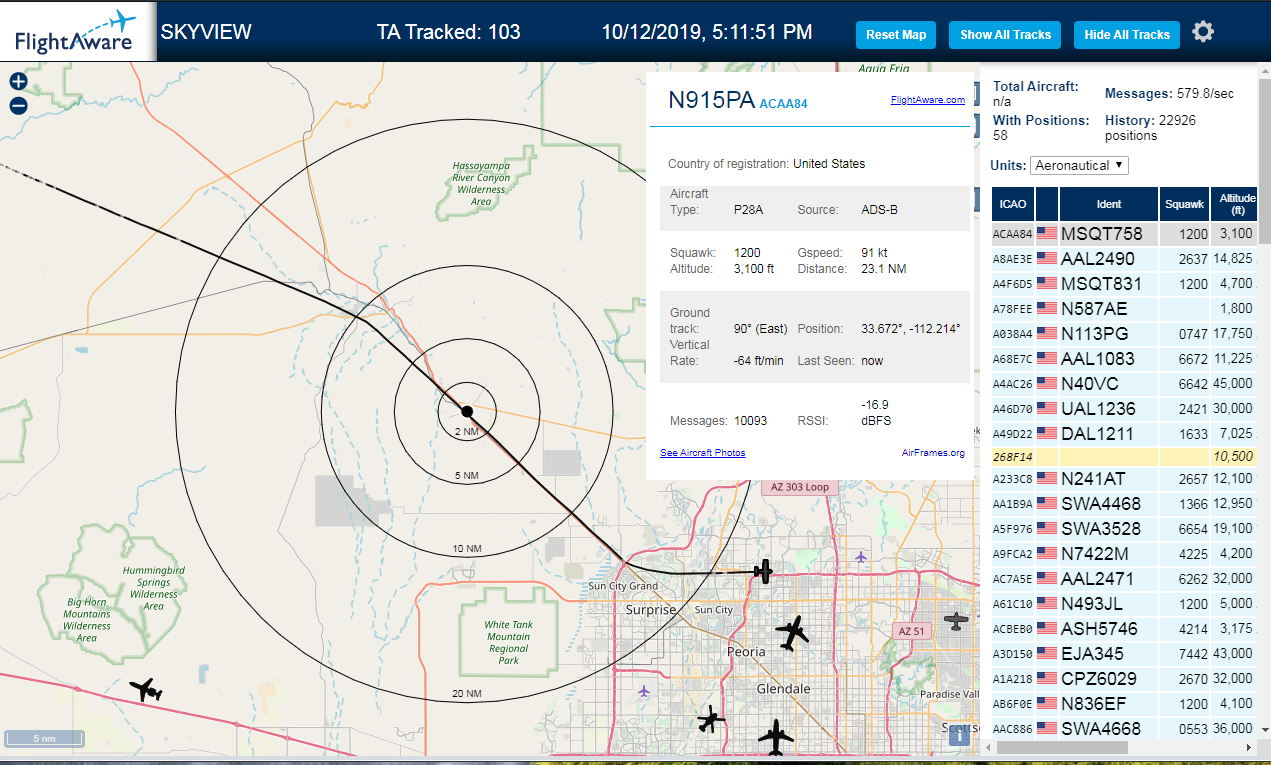Click the US flag in the EJA345 row
Screen dimensions: 1271x765
pyautogui.click(x=1047, y=654)
